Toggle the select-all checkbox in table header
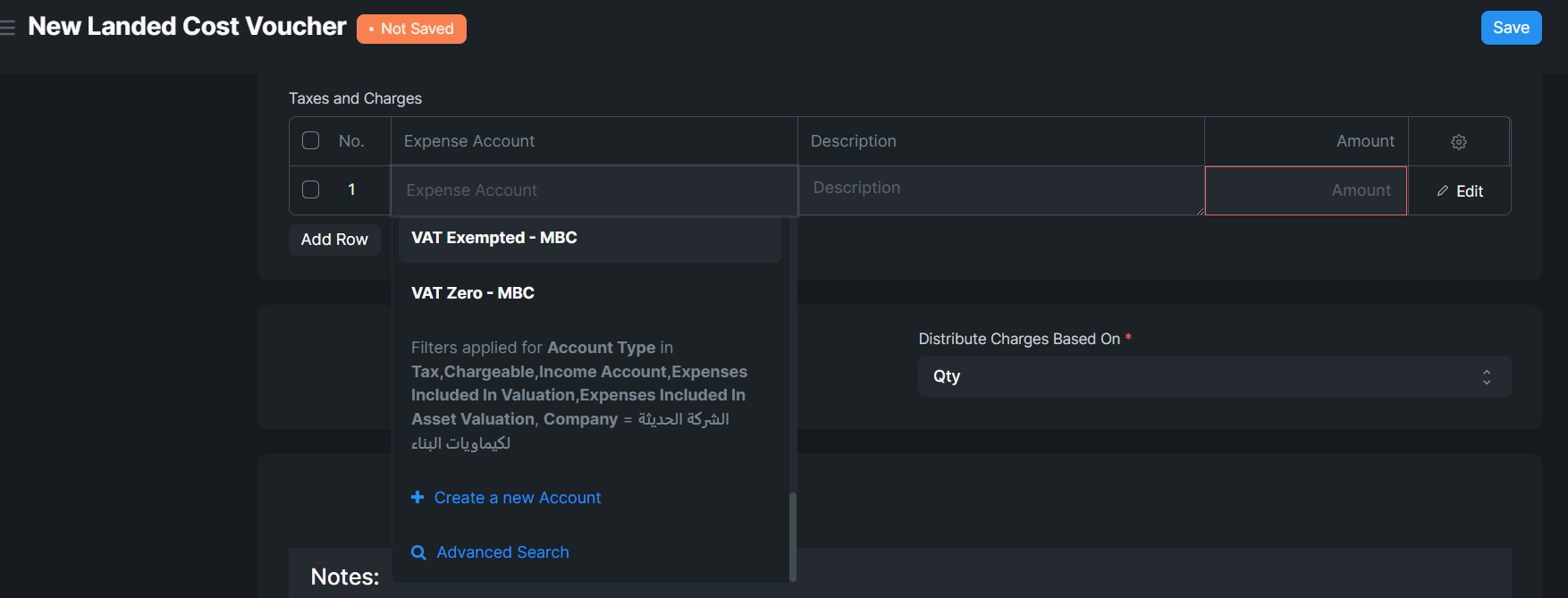The image size is (1568, 598). 311,140
